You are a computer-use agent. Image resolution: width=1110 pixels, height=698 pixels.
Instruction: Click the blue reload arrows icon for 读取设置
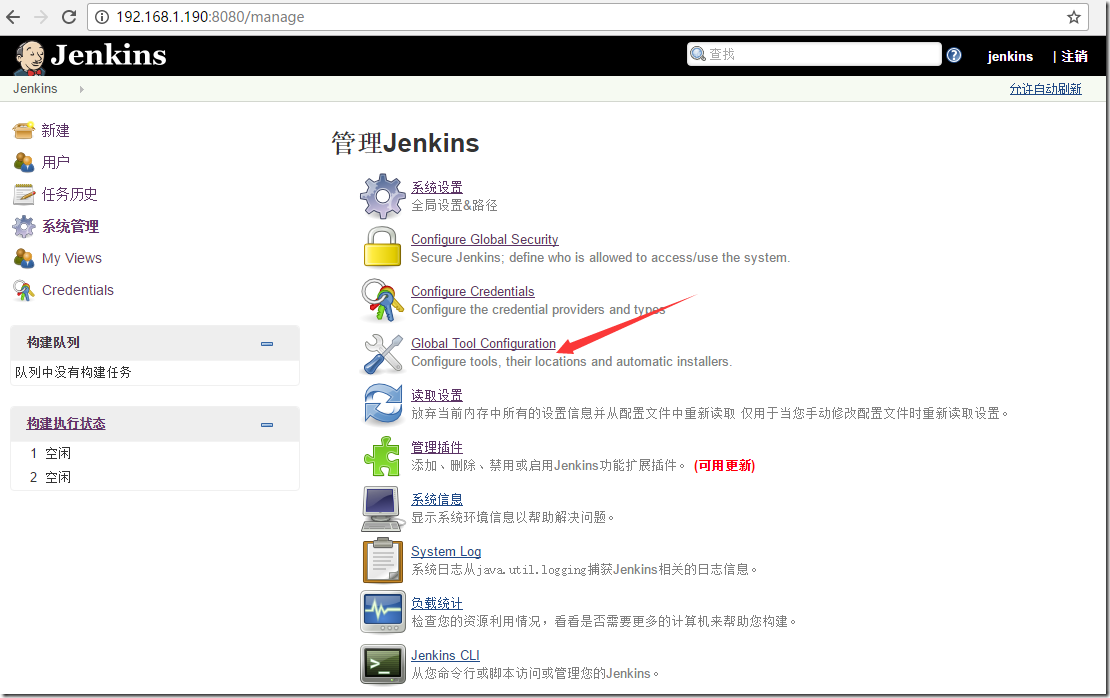click(x=383, y=404)
